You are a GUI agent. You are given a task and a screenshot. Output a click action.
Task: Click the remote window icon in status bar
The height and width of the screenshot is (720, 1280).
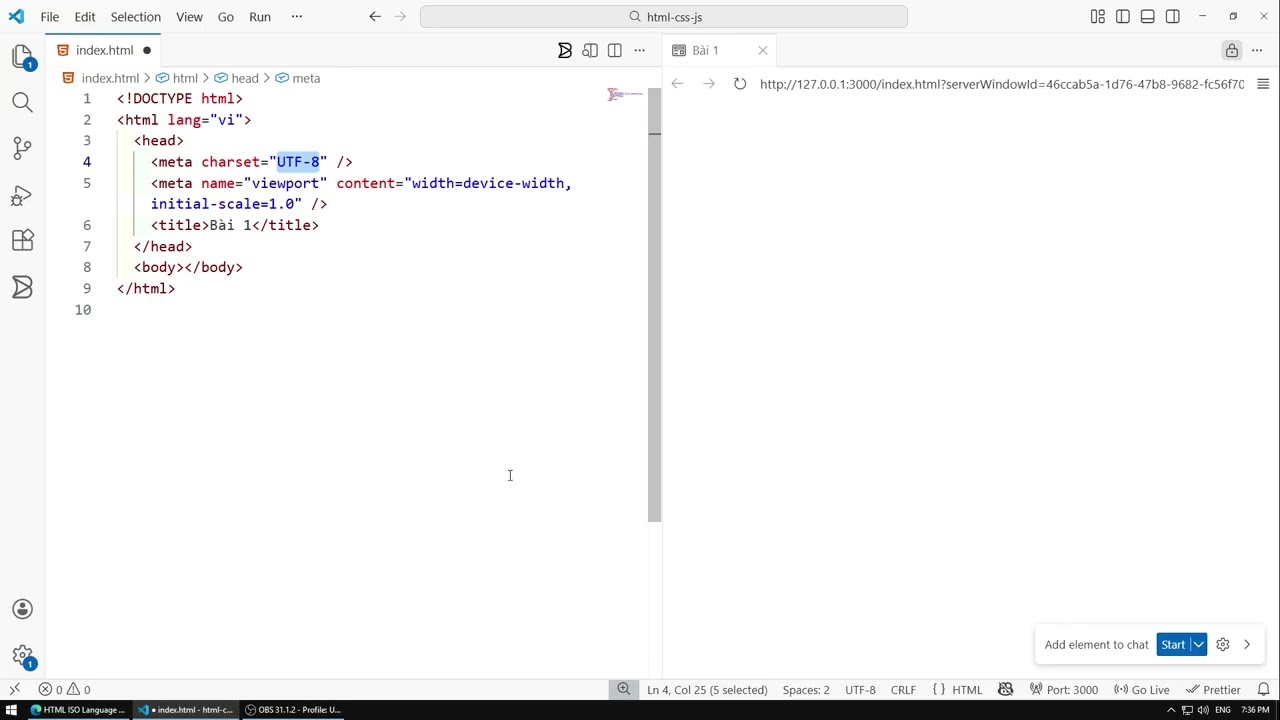click(15, 689)
